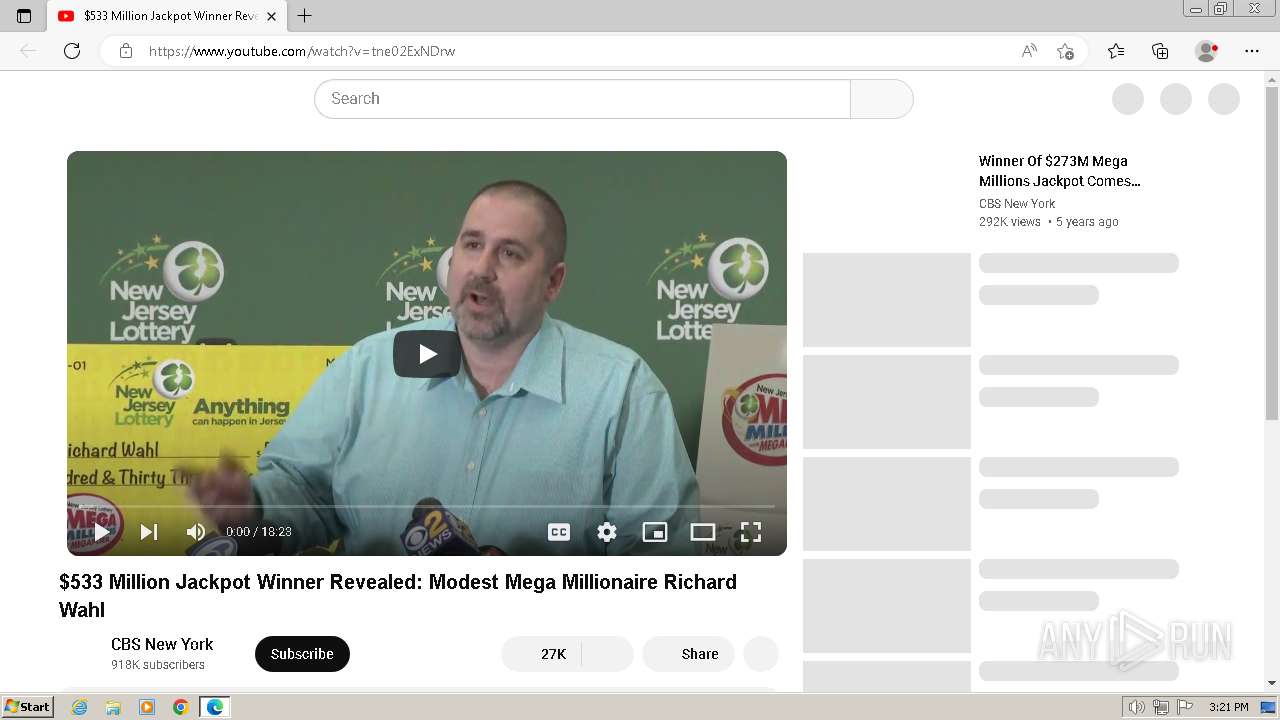Refresh the page

pos(72,51)
